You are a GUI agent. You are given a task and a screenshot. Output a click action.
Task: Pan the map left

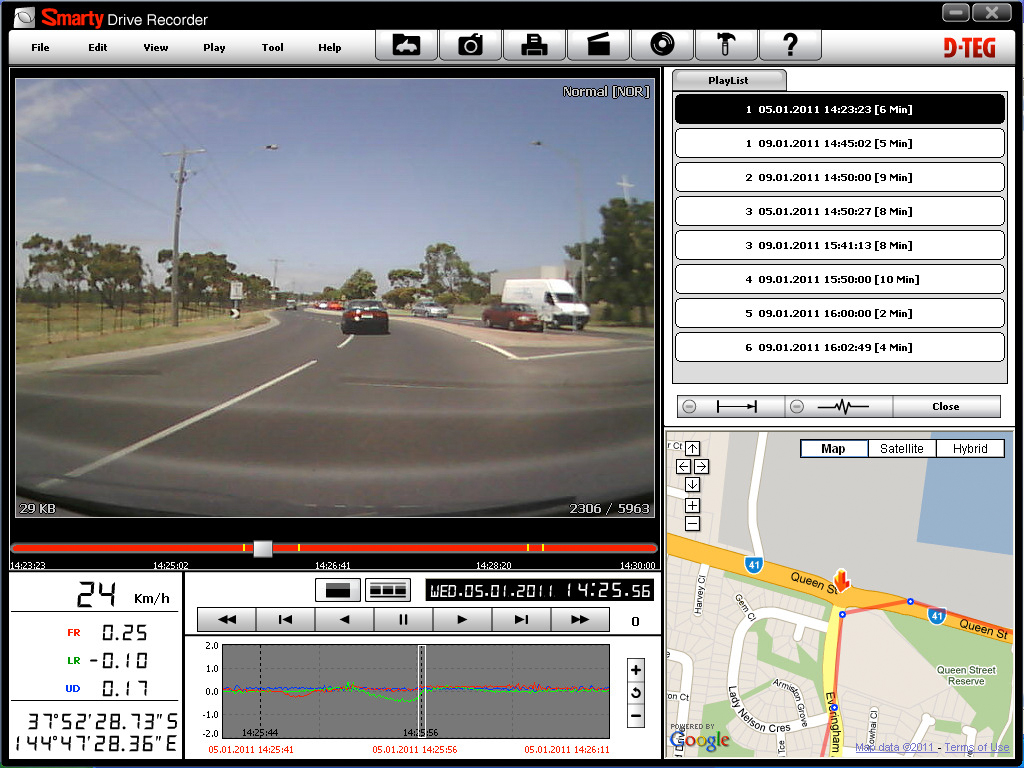[x=683, y=466]
